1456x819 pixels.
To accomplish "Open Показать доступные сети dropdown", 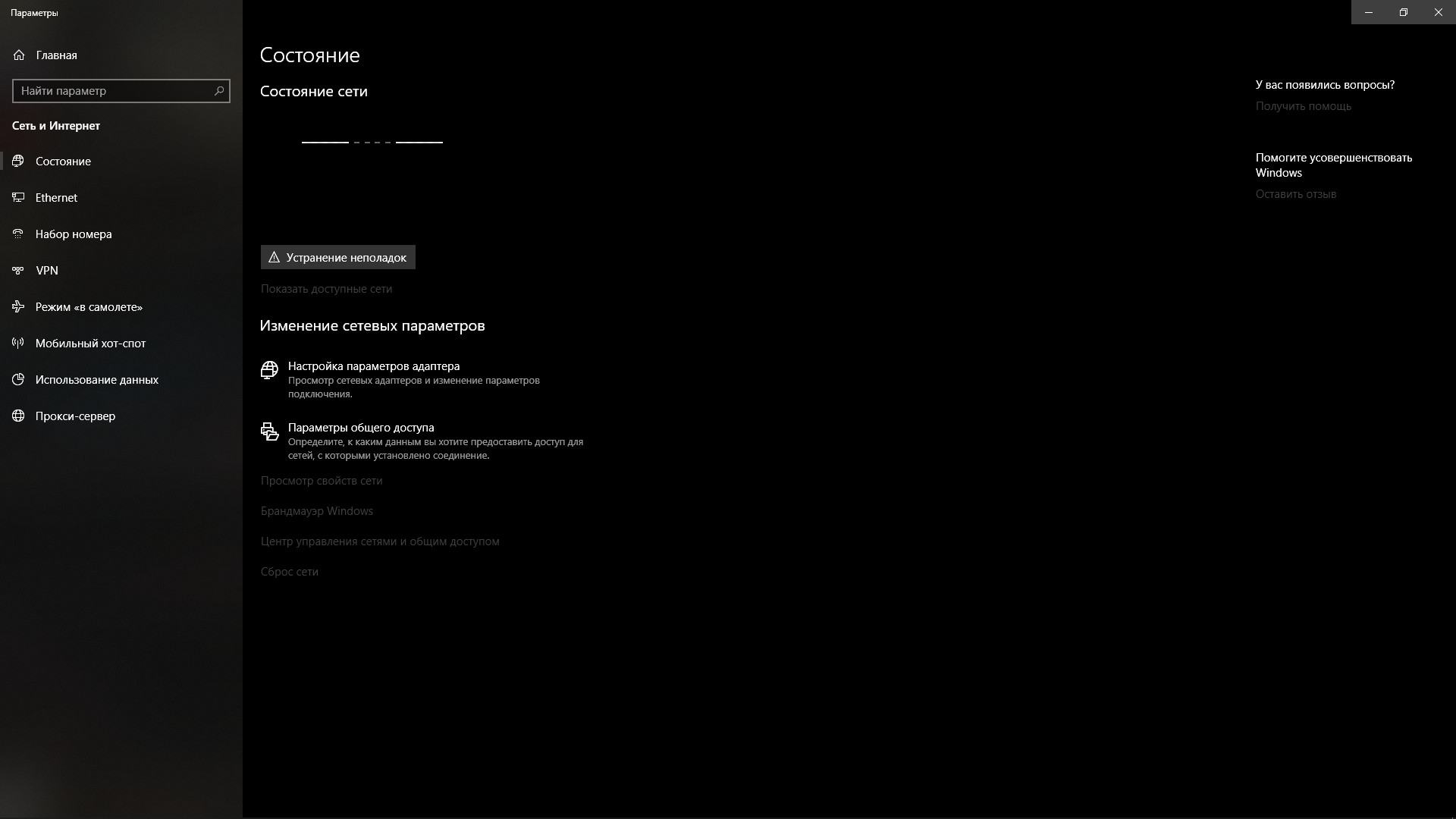I will click(x=327, y=289).
